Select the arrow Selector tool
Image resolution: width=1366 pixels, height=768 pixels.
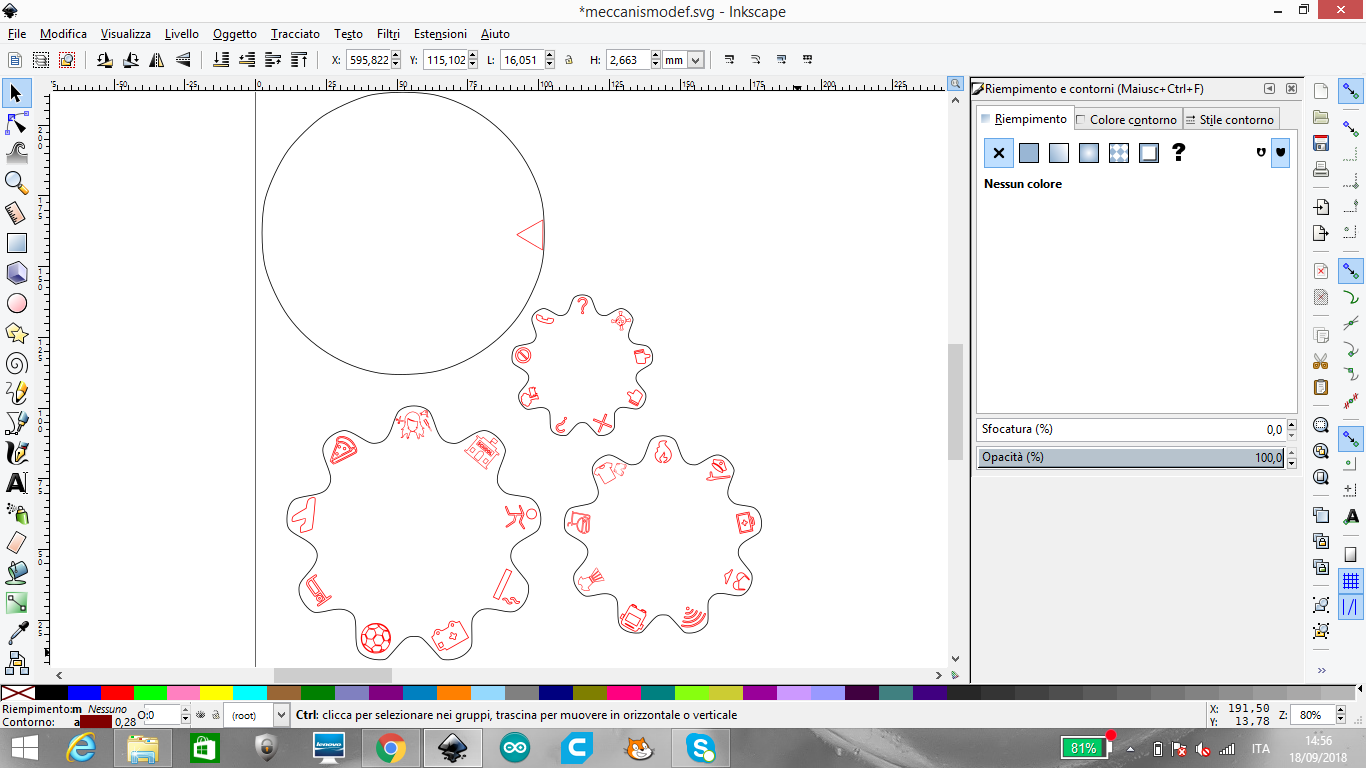16,94
